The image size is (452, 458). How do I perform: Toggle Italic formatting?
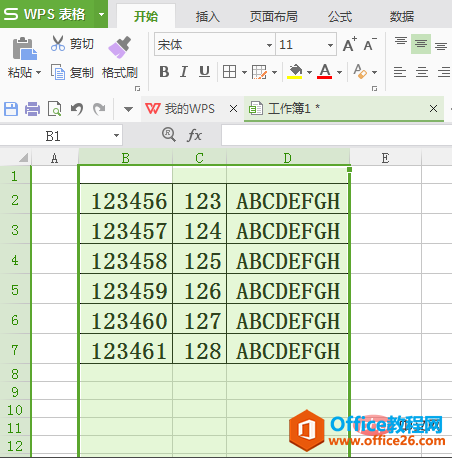point(184,72)
